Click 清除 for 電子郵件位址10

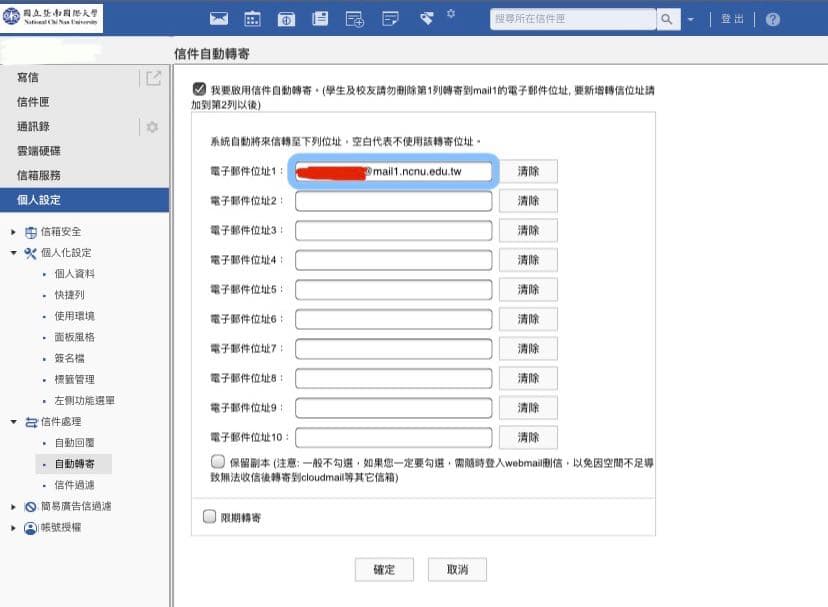tap(528, 437)
